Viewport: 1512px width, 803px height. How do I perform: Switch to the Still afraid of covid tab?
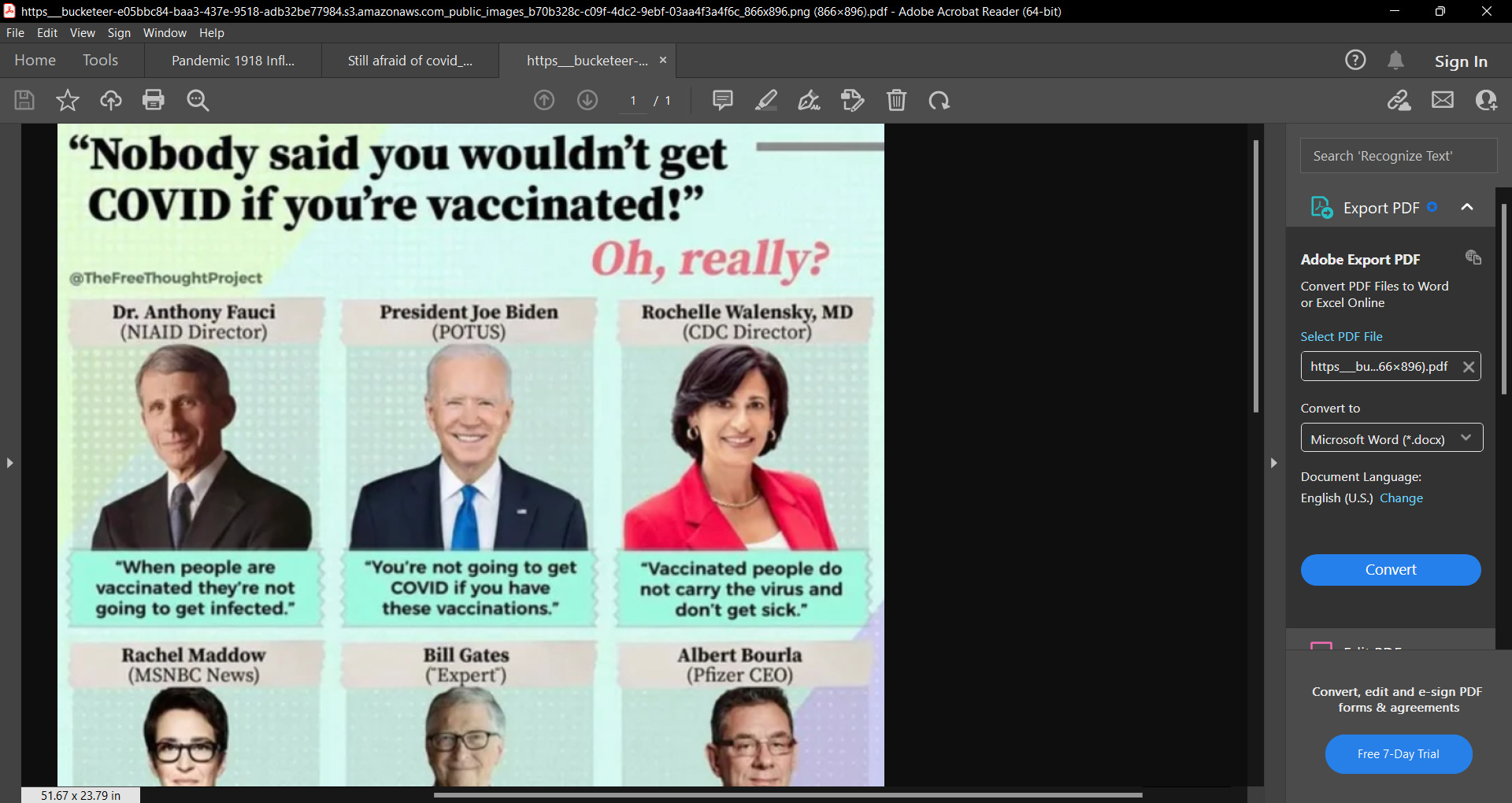point(410,61)
